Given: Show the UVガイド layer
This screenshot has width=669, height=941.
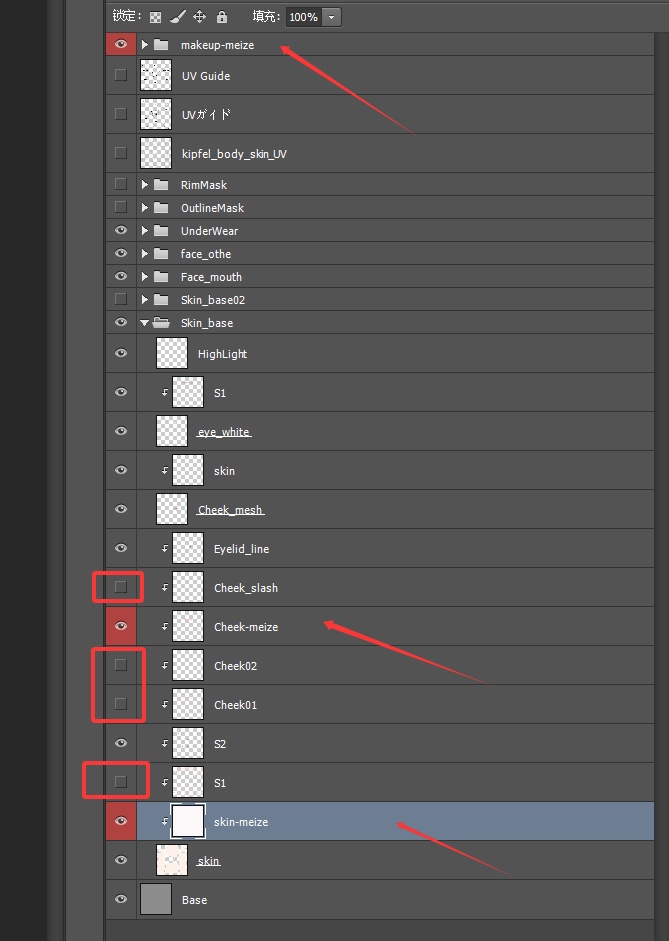Looking at the screenshot, I should click(121, 114).
